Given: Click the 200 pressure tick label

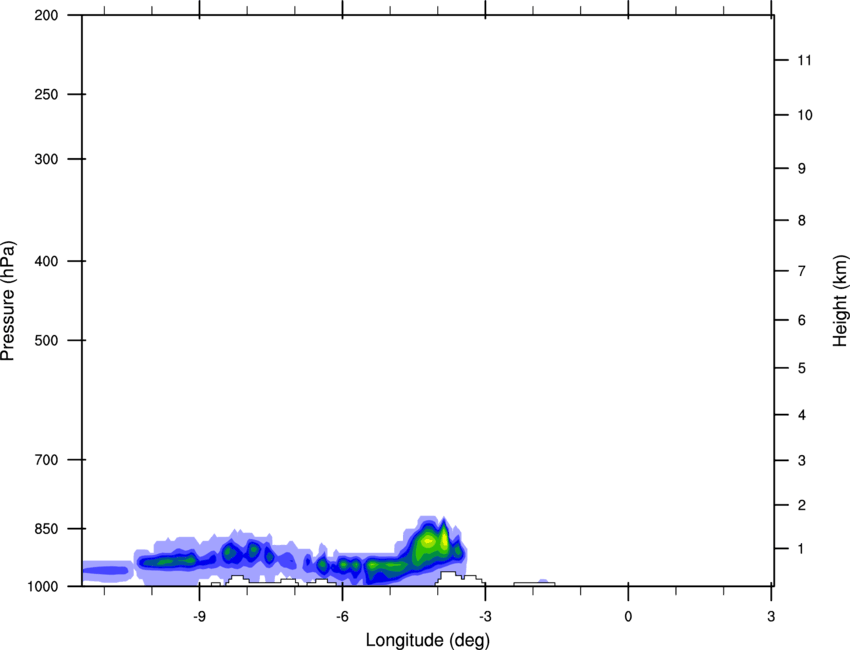Looking at the screenshot, I should (47, 15).
